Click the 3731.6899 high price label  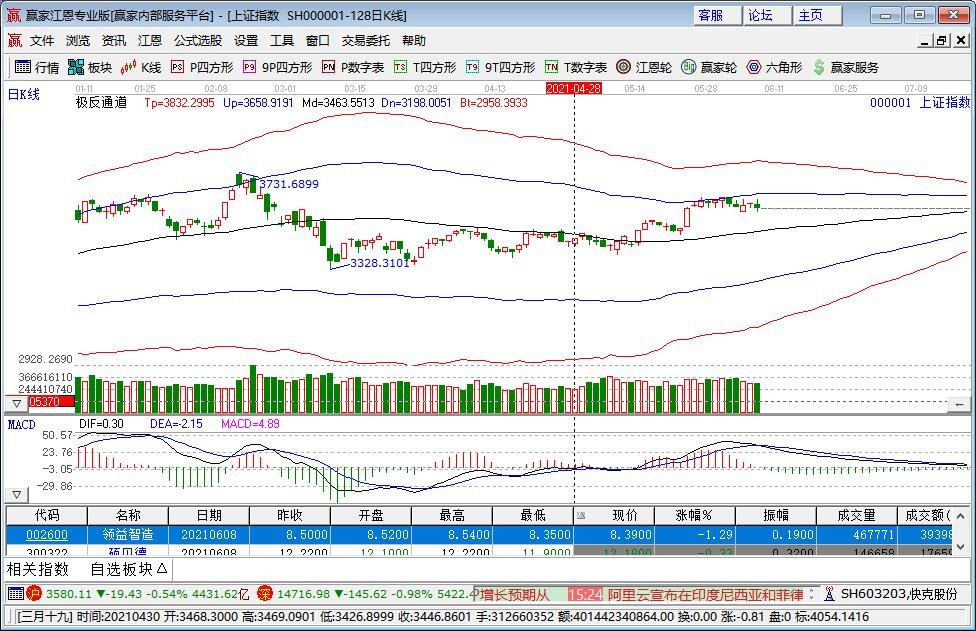(x=289, y=184)
